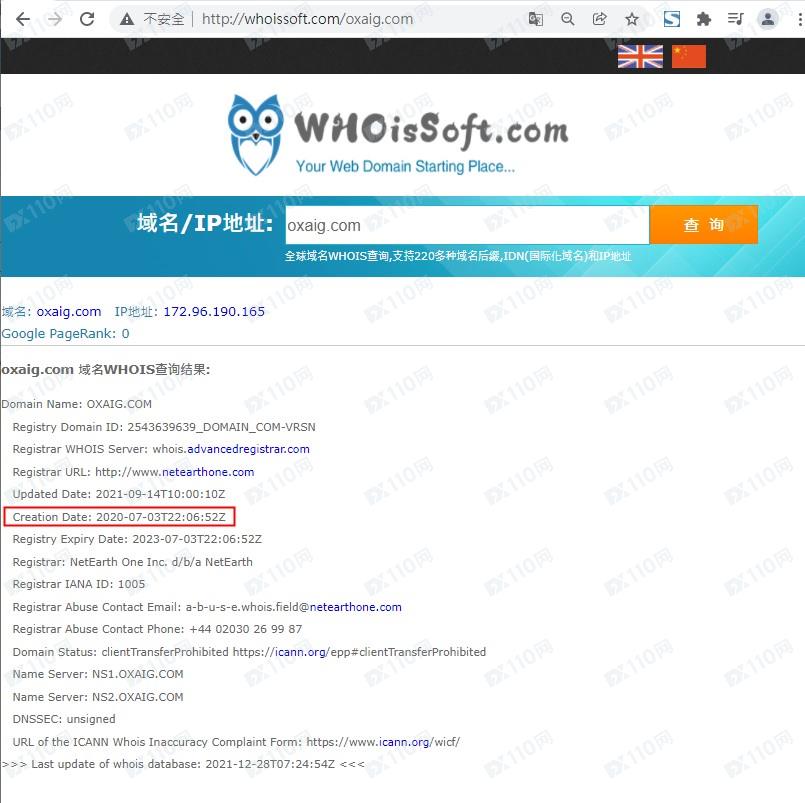
Task: Open the media control playlist icon
Action: click(735, 20)
